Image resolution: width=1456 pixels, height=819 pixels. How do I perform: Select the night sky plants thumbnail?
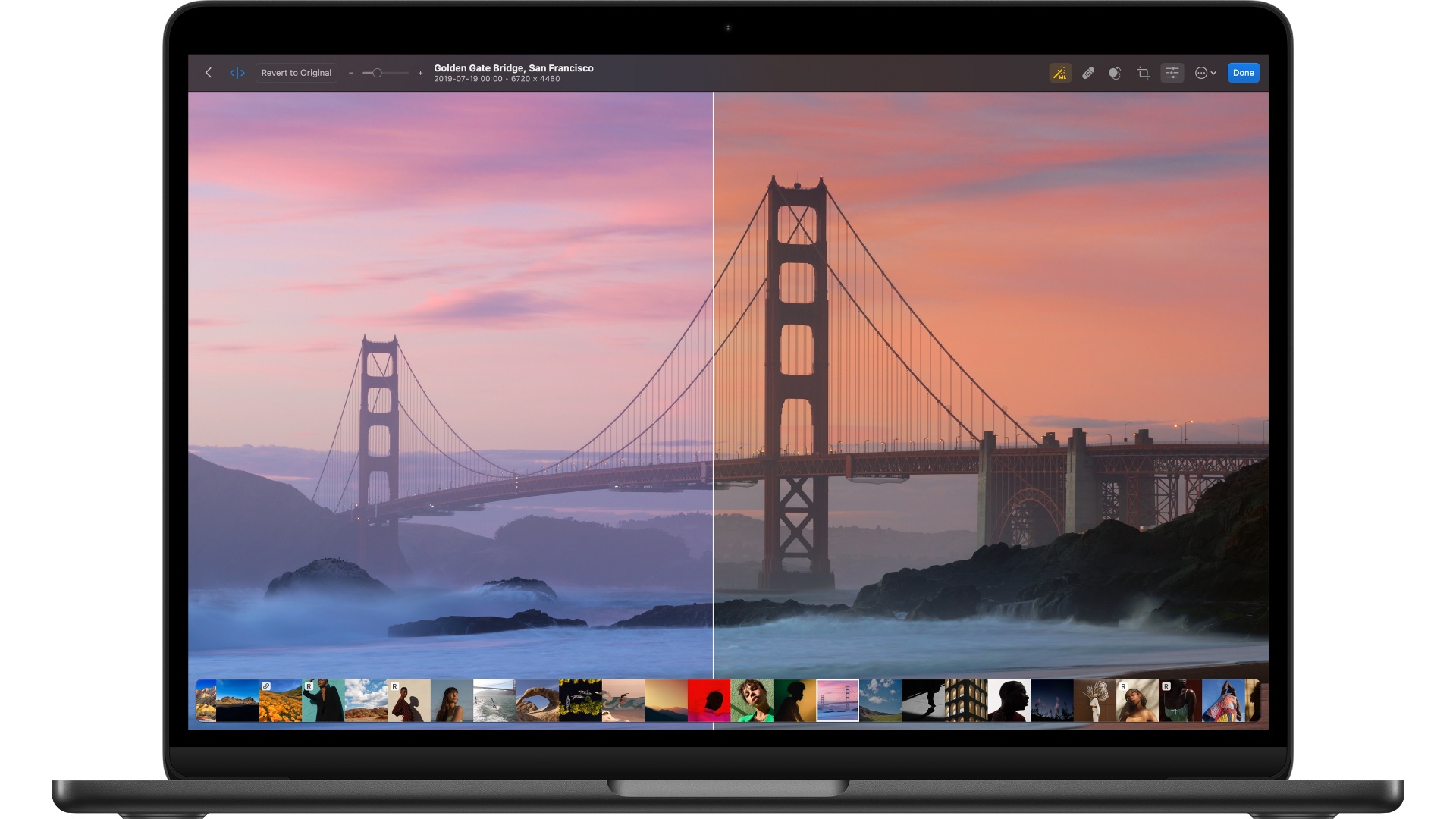(x=1052, y=701)
